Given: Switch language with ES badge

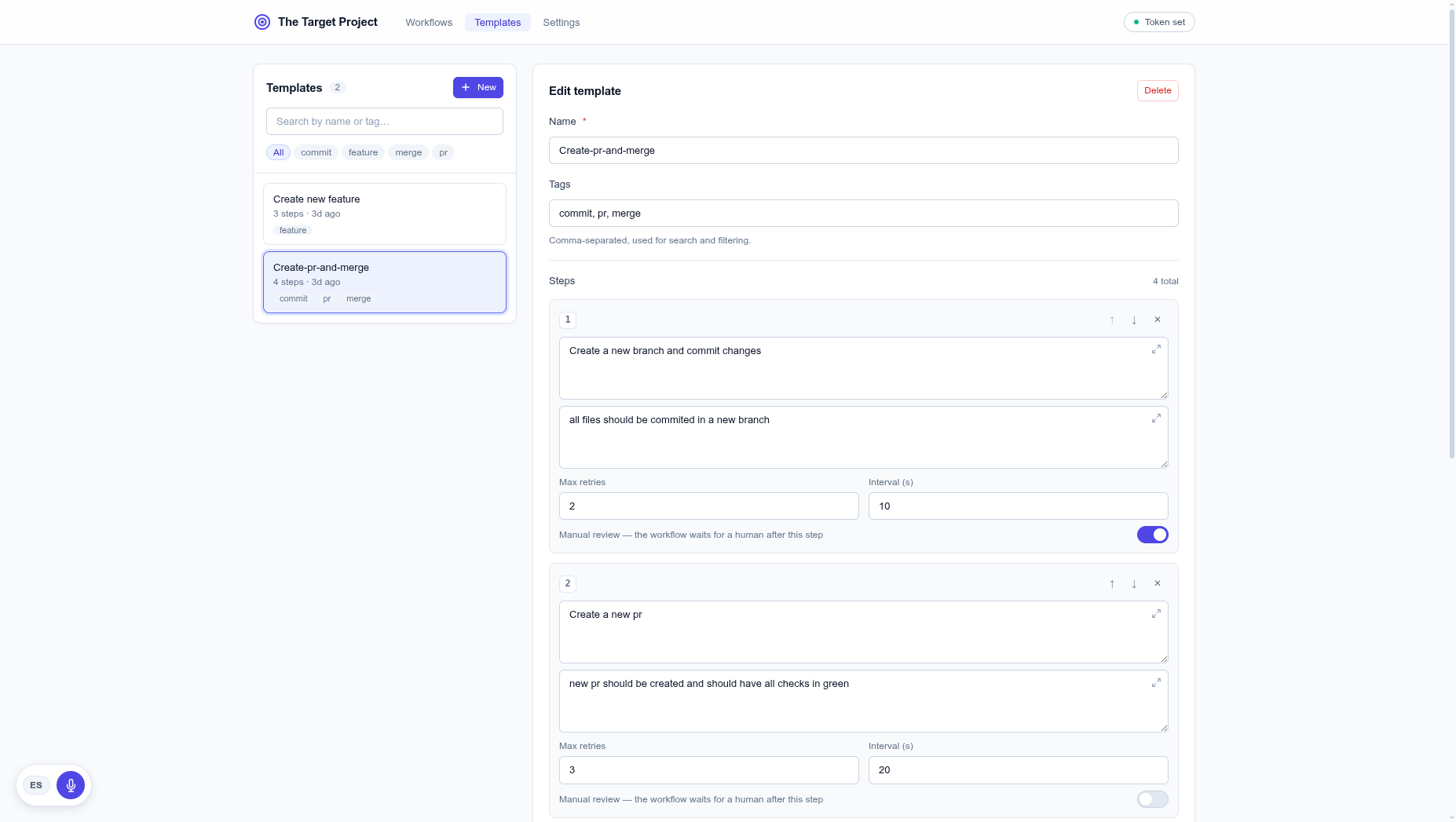Looking at the screenshot, I should tap(36, 785).
